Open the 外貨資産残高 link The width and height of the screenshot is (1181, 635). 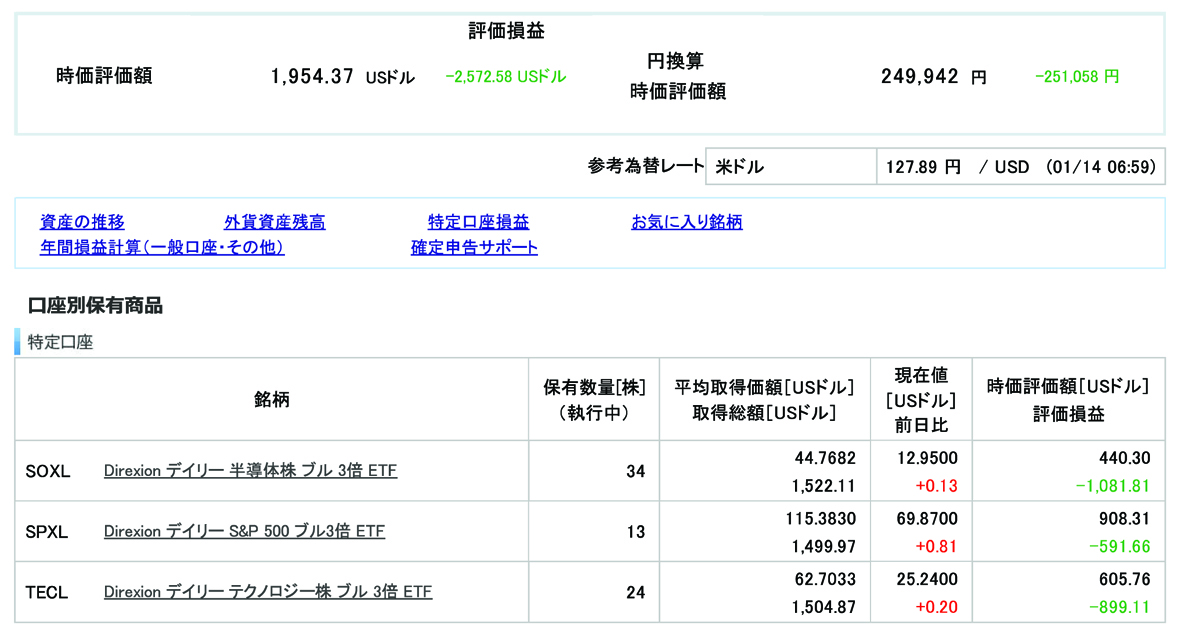point(275,222)
